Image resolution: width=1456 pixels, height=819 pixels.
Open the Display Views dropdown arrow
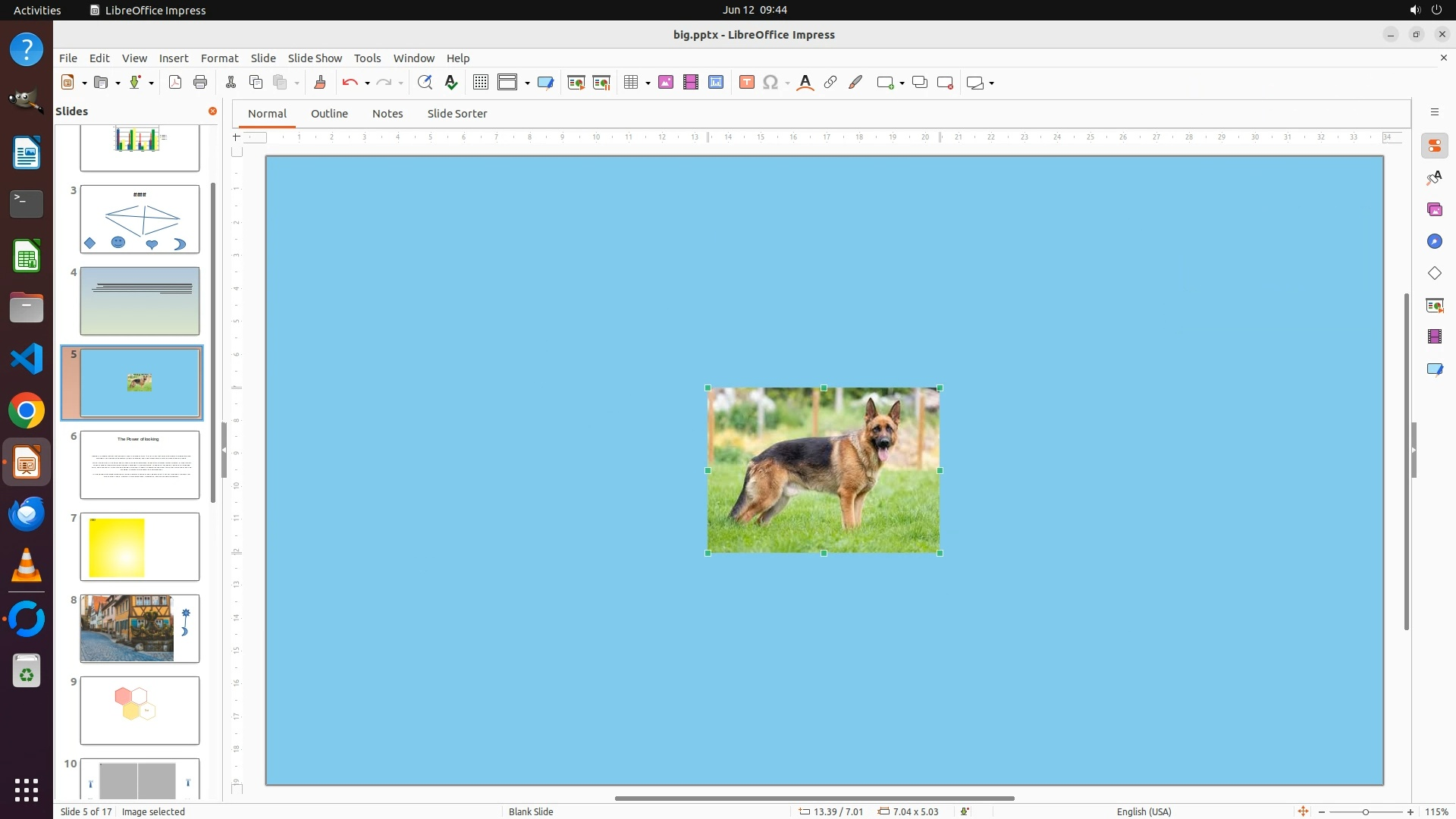click(527, 83)
